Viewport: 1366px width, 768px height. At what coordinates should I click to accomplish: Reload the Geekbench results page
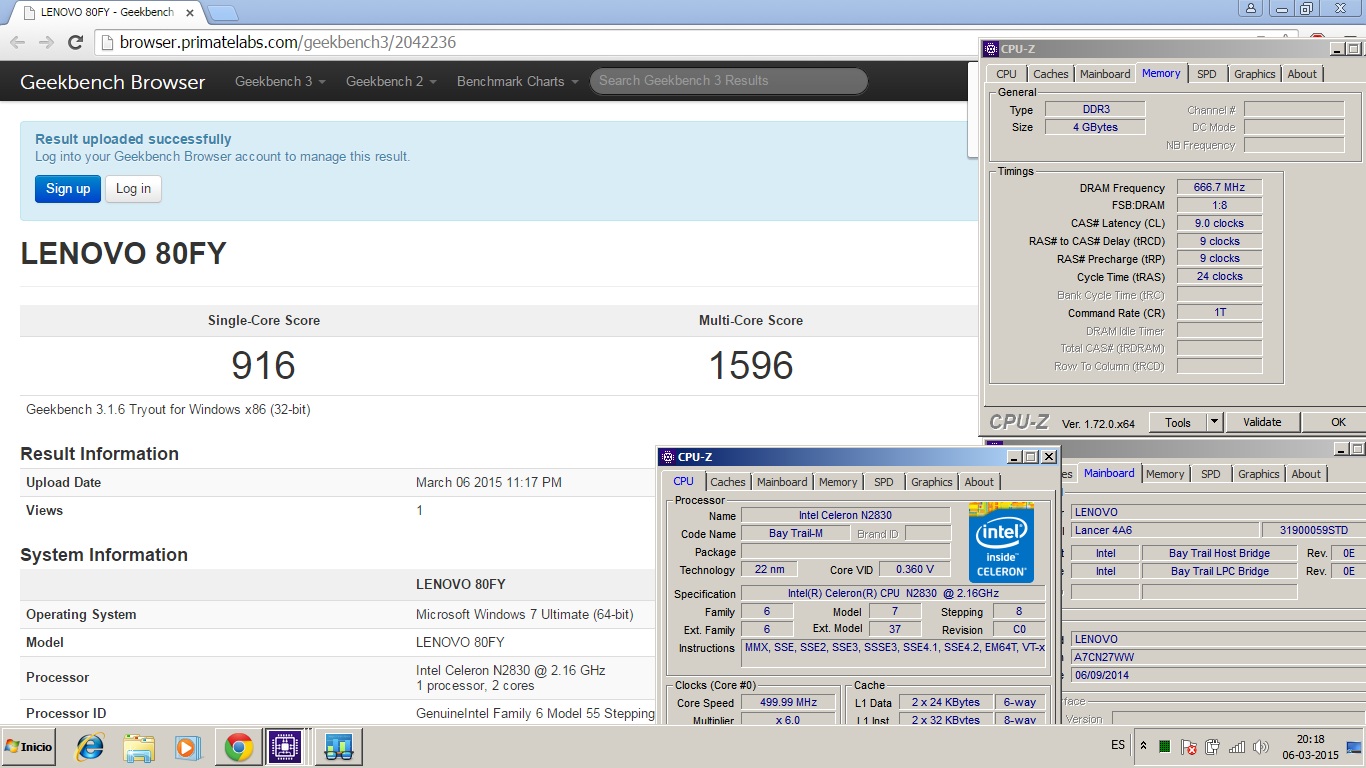click(75, 42)
